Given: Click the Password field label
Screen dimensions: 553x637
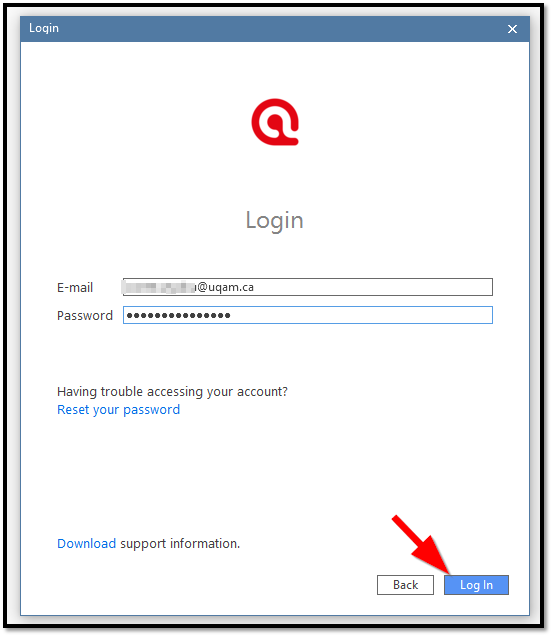Looking at the screenshot, I should click(85, 316).
